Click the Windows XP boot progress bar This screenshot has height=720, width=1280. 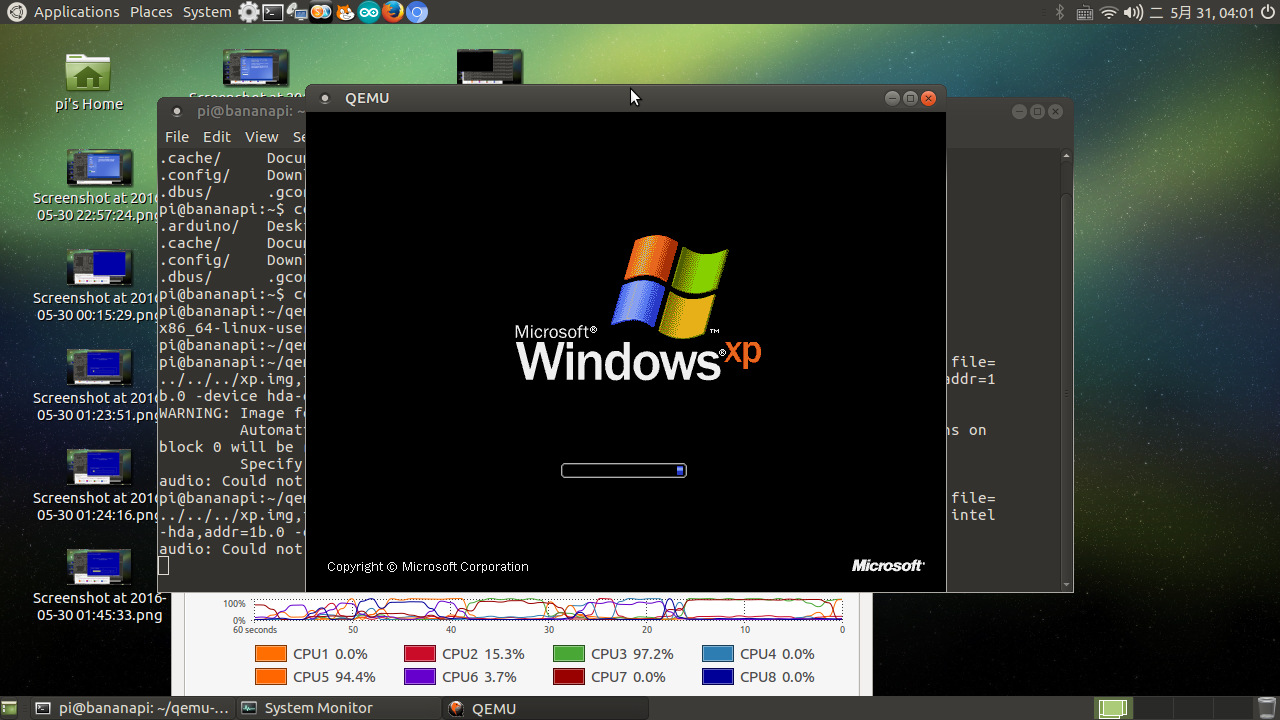click(624, 470)
